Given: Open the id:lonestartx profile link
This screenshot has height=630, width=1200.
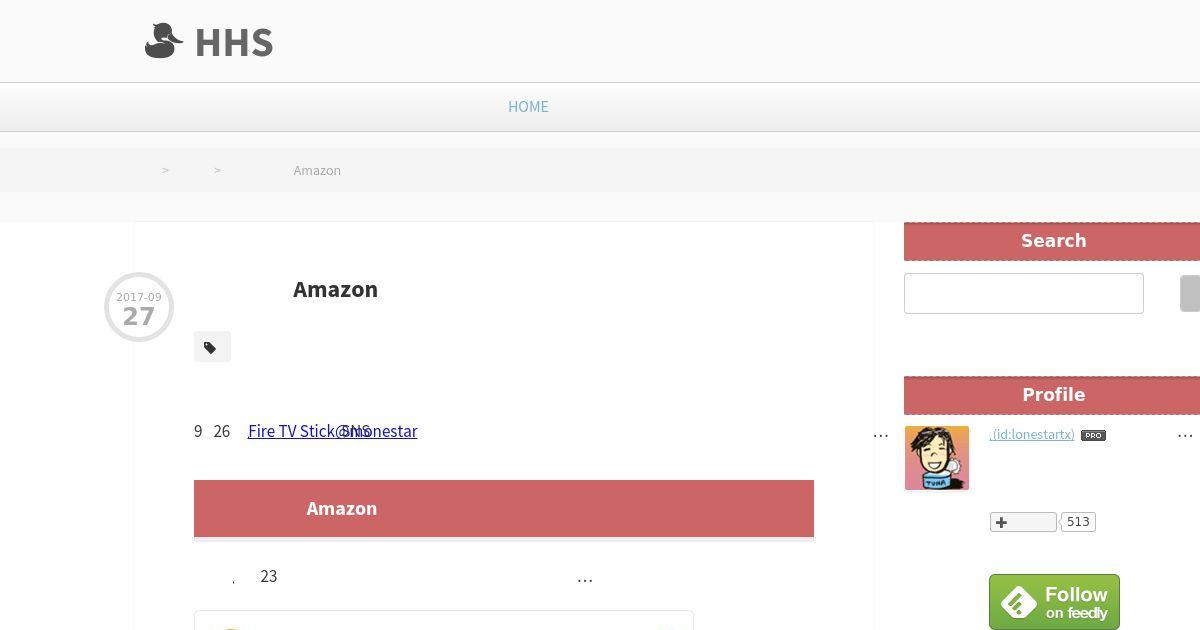Looking at the screenshot, I should tap(1032, 435).
